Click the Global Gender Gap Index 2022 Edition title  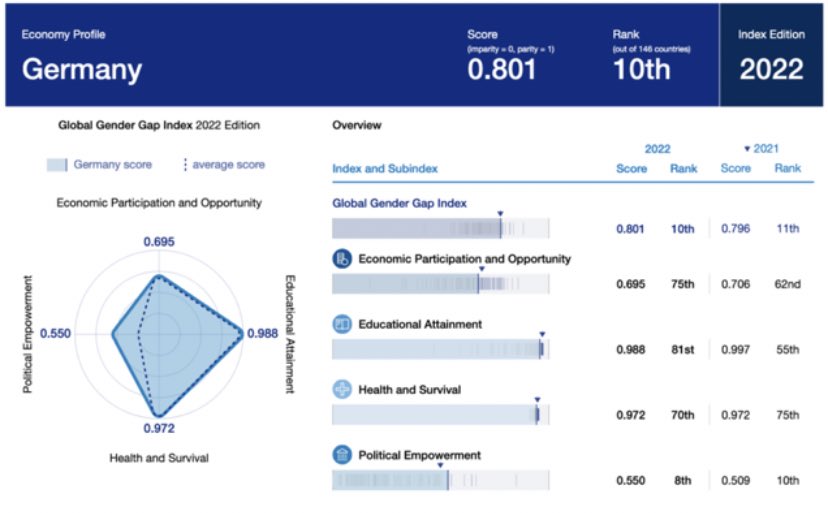point(159,125)
